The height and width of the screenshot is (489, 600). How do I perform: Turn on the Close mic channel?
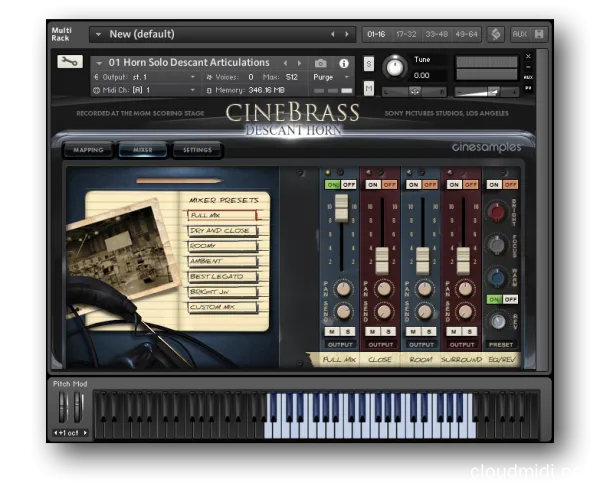point(373,185)
